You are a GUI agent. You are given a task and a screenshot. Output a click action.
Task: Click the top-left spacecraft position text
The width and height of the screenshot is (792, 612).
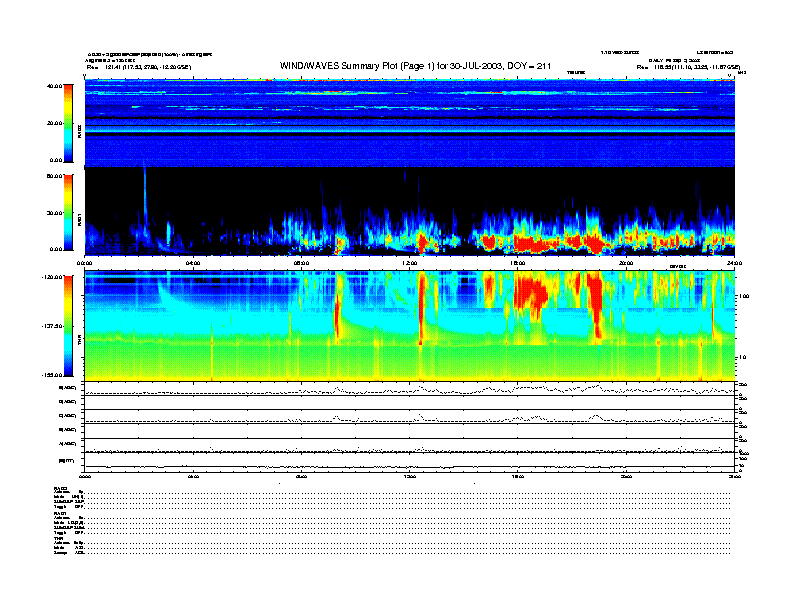pyautogui.click(x=138, y=67)
